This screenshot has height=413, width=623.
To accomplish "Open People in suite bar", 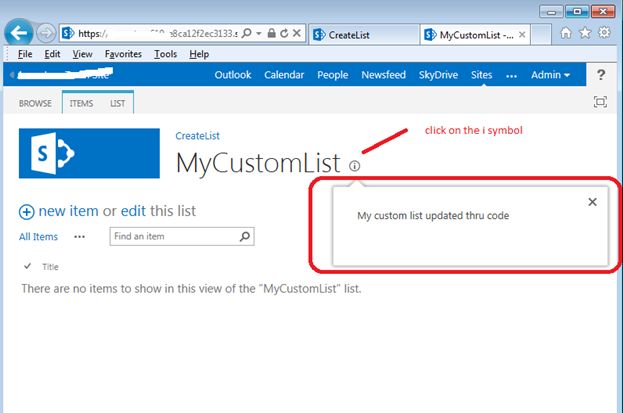I will (333, 75).
